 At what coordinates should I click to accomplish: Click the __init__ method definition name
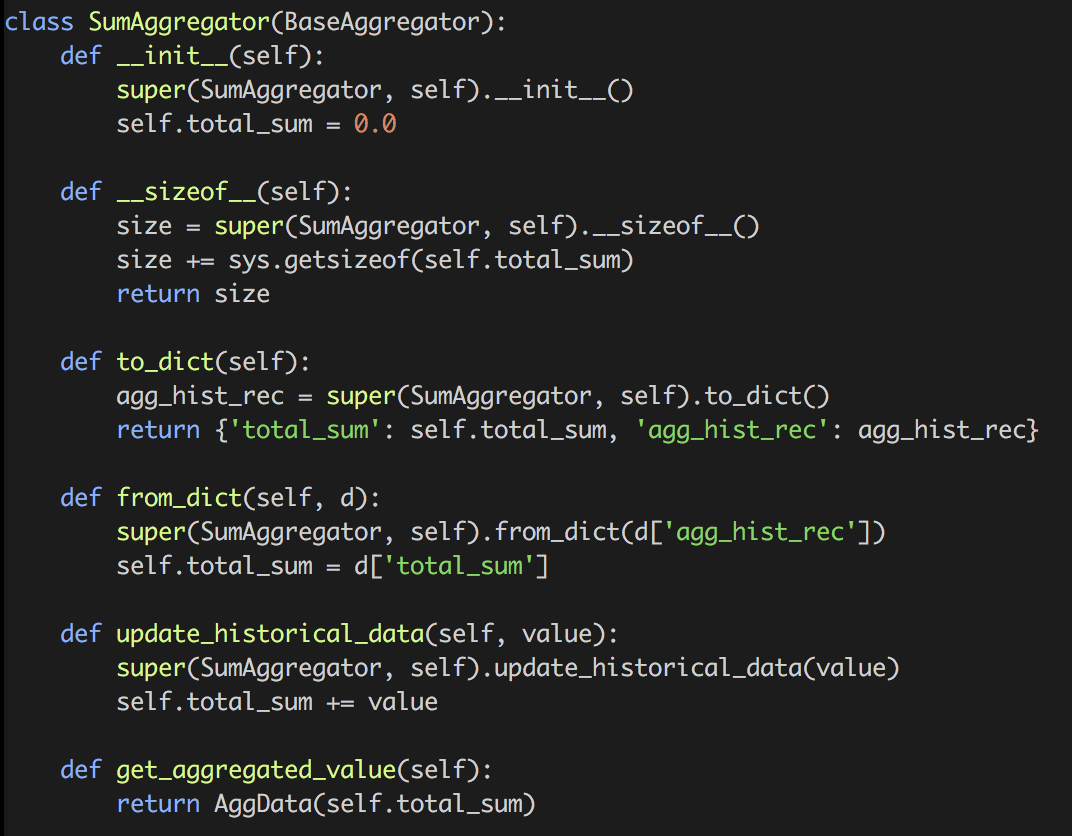click(x=172, y=56)
